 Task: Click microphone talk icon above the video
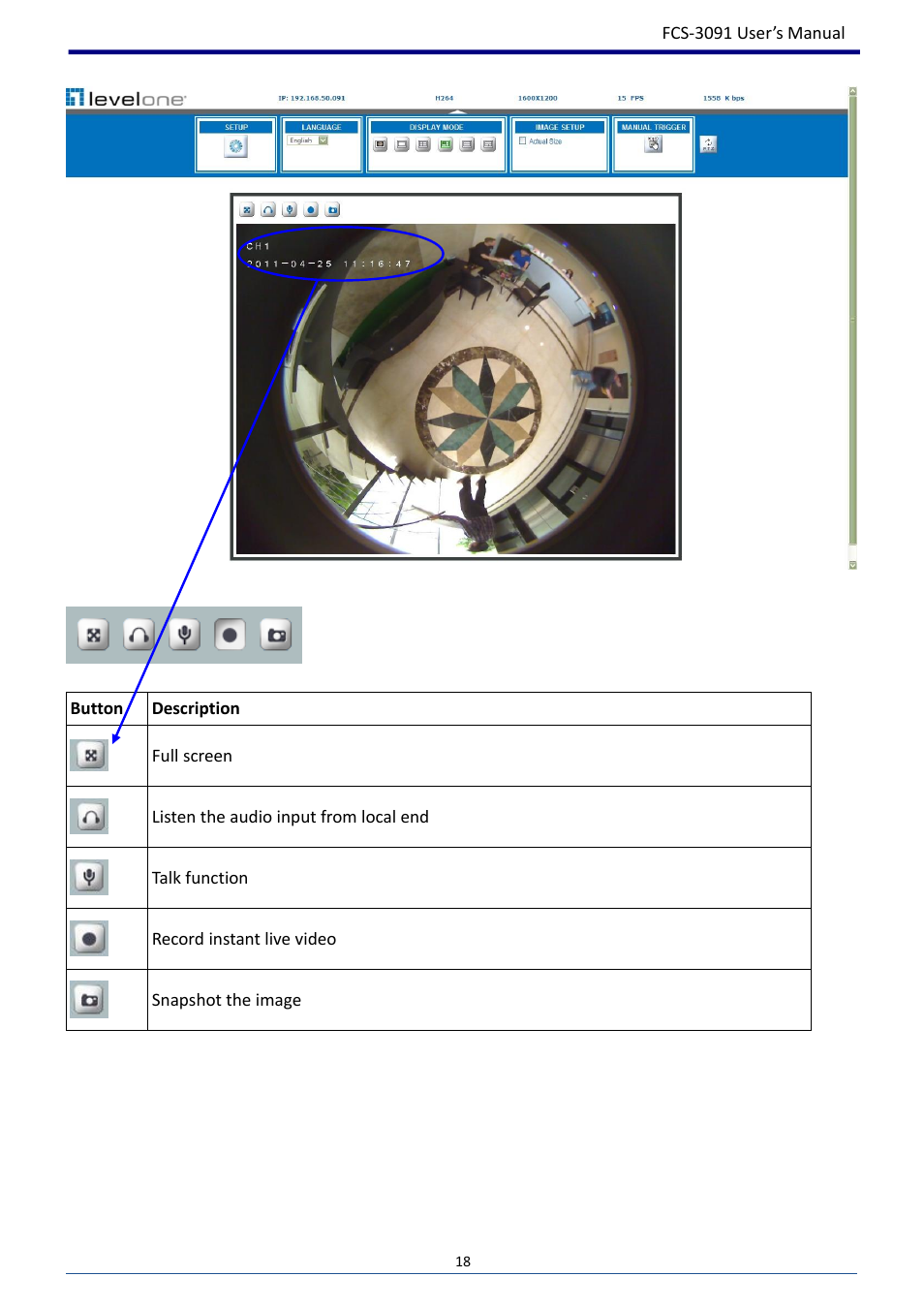click(x=290, y=209)
